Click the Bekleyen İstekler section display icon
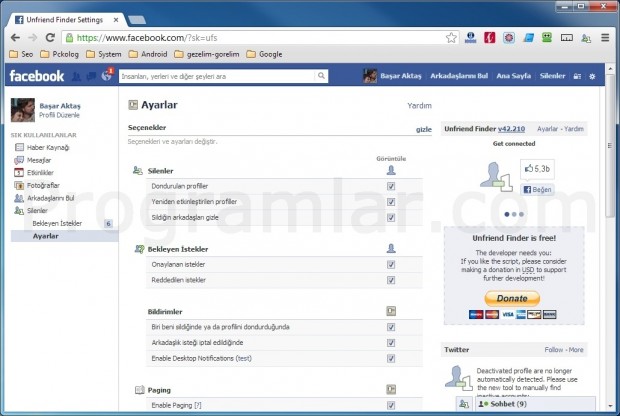Image resolution: width=620 pixels, height=416 pixels. 391,248
